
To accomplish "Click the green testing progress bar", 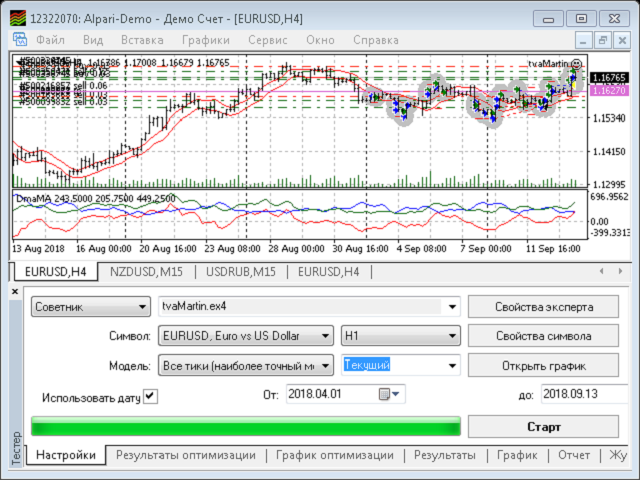I will point(246,426).
